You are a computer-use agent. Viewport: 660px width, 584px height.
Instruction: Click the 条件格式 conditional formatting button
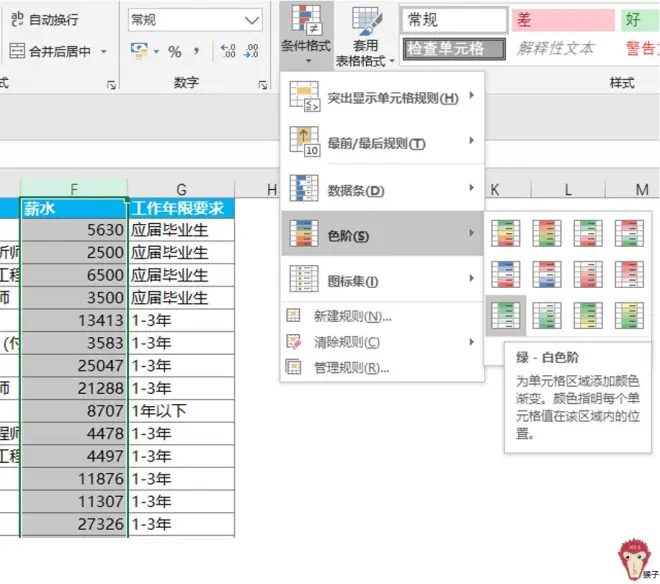[306, 35]
